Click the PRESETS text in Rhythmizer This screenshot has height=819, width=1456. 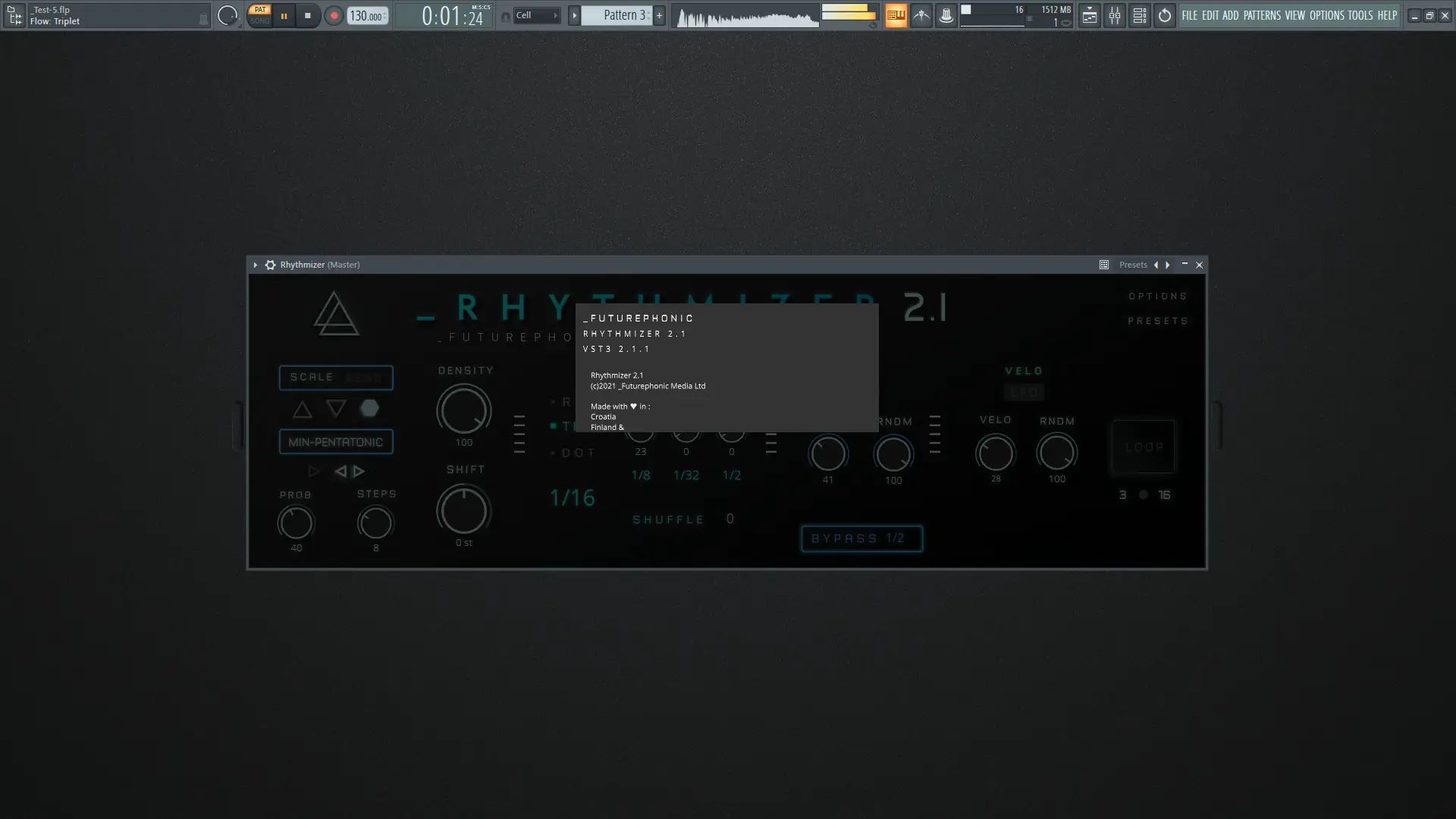1157,321
